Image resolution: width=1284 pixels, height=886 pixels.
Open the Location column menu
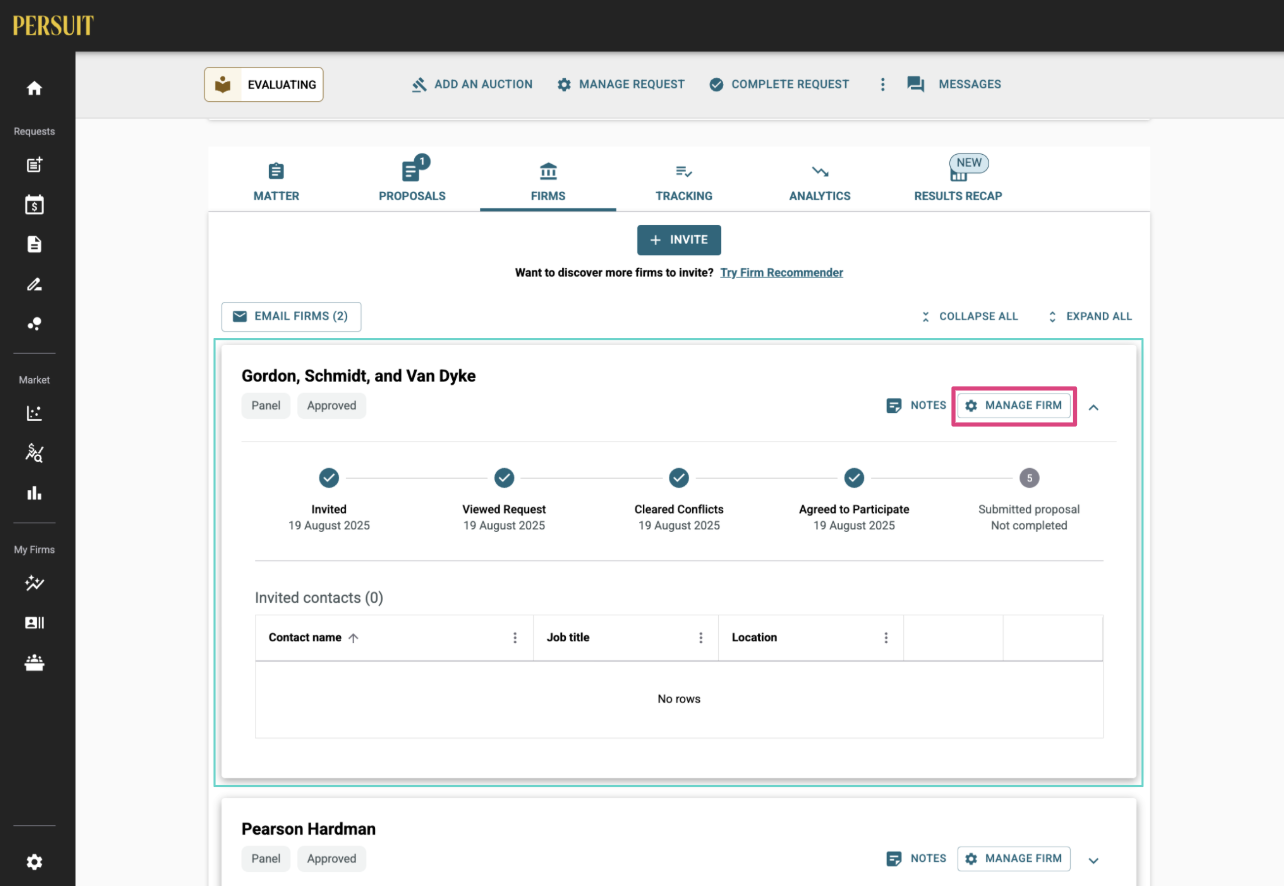click(x=886, y=638)
